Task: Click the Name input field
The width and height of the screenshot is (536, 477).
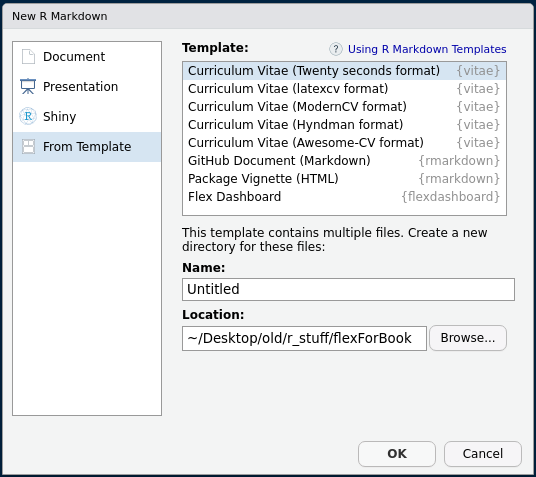Action: pos(348,289)
